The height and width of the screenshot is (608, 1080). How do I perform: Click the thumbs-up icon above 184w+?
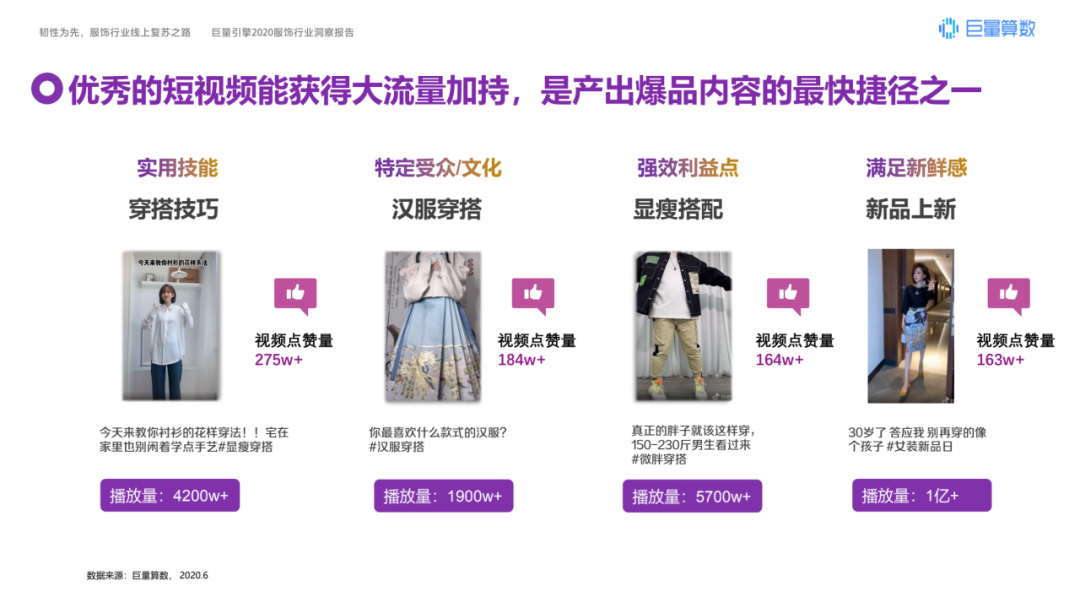point(533,296)
